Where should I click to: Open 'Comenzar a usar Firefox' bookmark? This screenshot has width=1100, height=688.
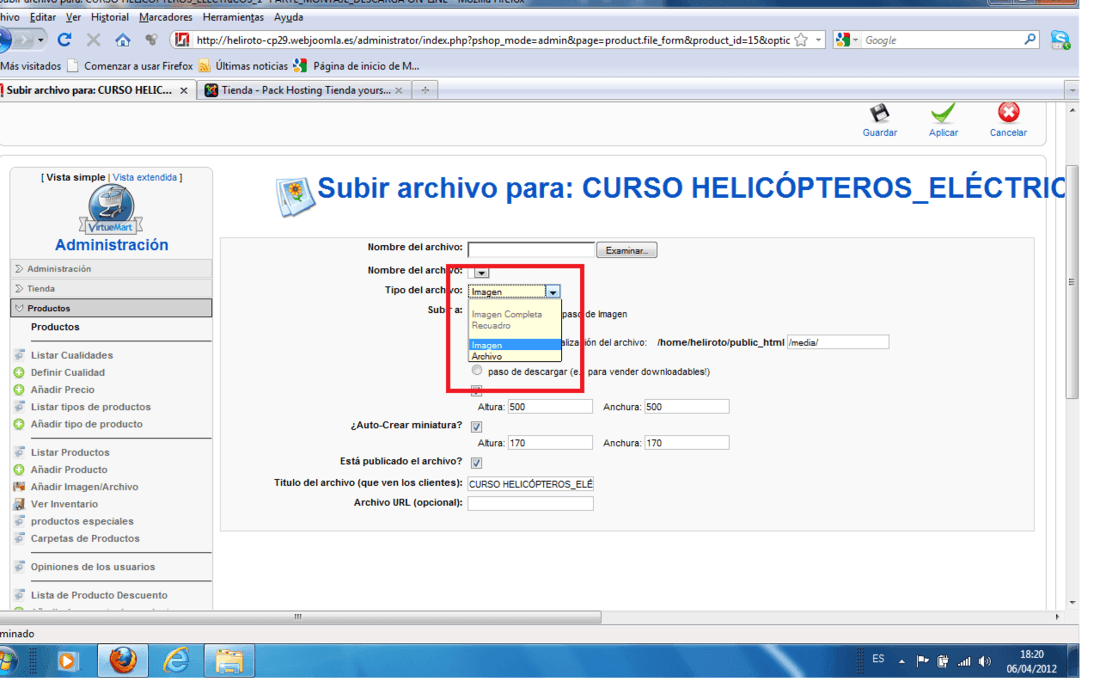(130, 66)
